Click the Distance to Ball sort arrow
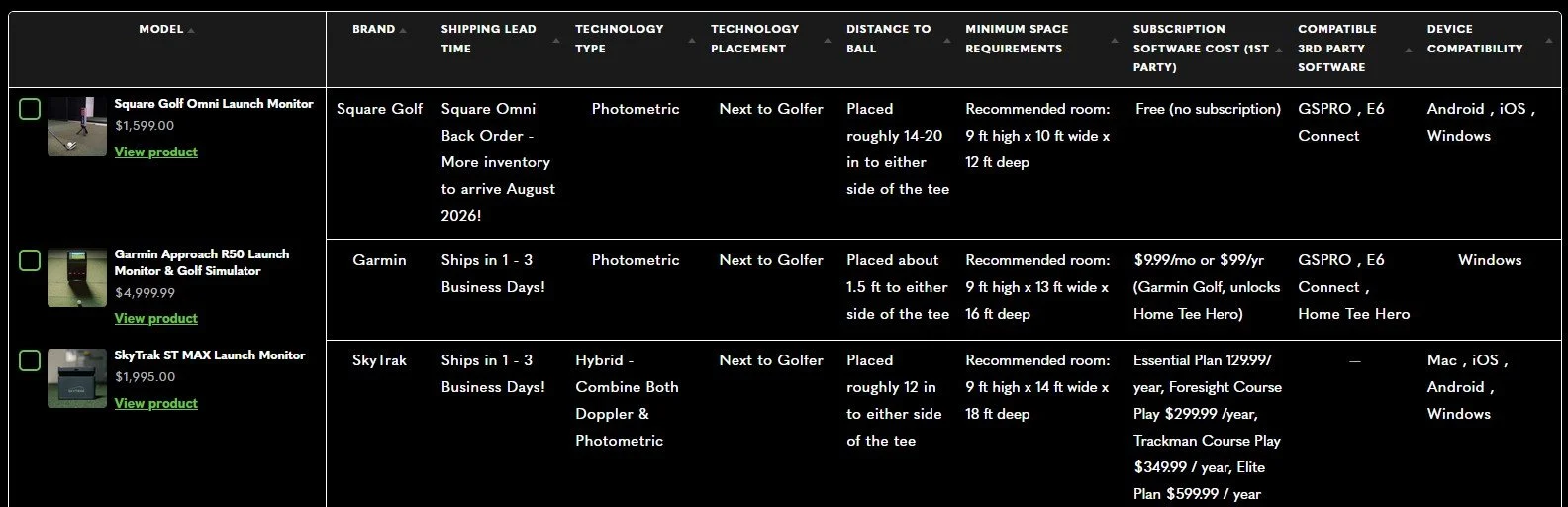This screenshot has height=507, width=1568. click(946, 41)
